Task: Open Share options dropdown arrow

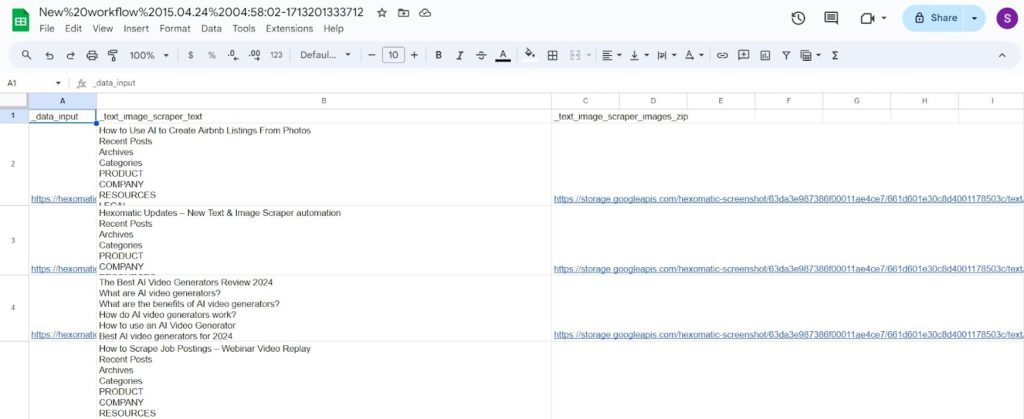Action: (x=974, y=18)
